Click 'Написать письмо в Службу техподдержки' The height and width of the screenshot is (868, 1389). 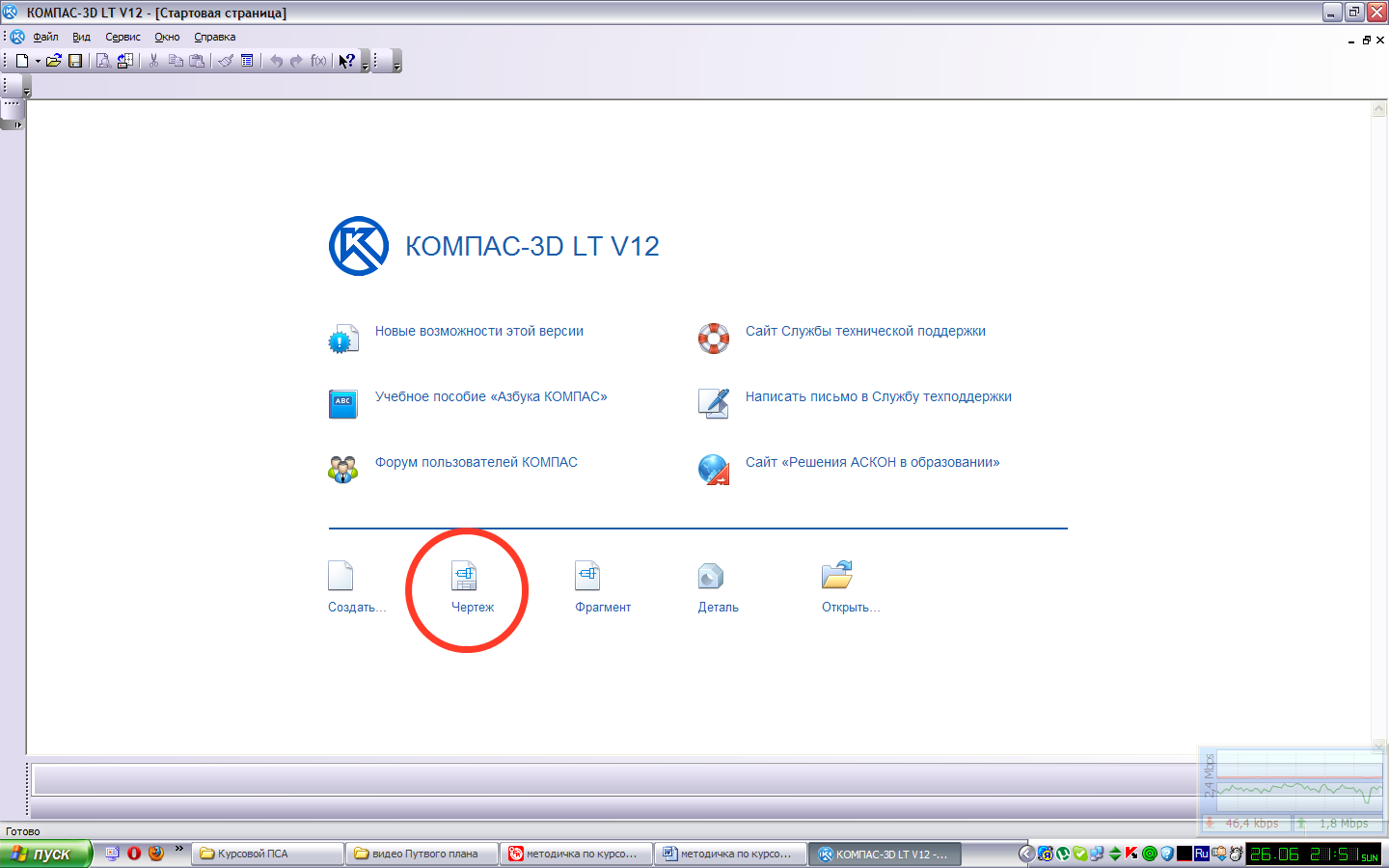878,396
